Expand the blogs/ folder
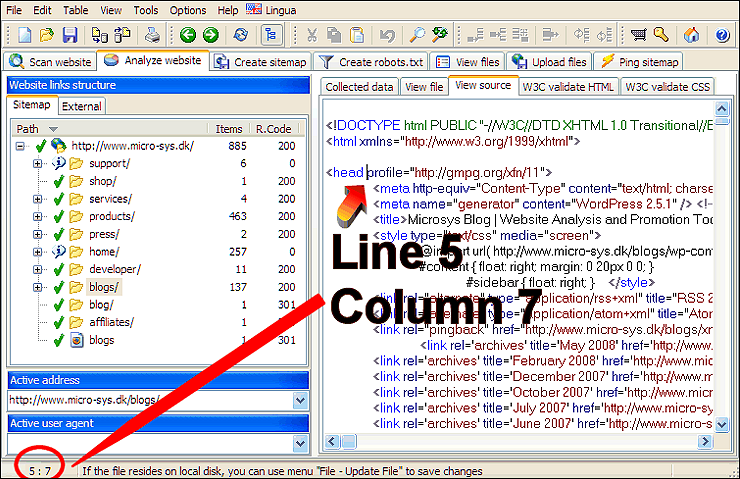This screenshot has height=479, width=740. click(37, 287)
